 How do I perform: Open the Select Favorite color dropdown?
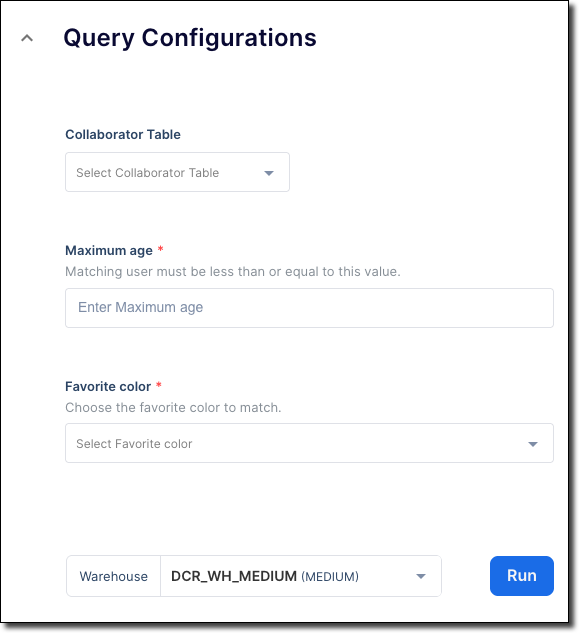pos(309,443)
